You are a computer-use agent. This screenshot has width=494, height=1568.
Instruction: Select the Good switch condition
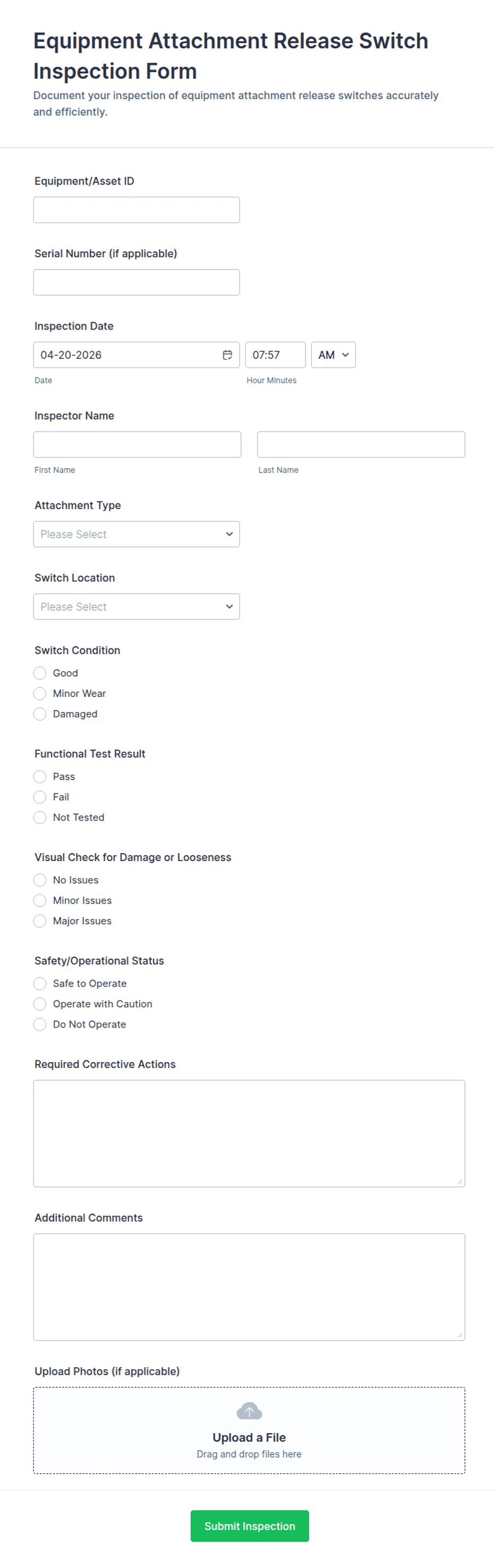40,672
